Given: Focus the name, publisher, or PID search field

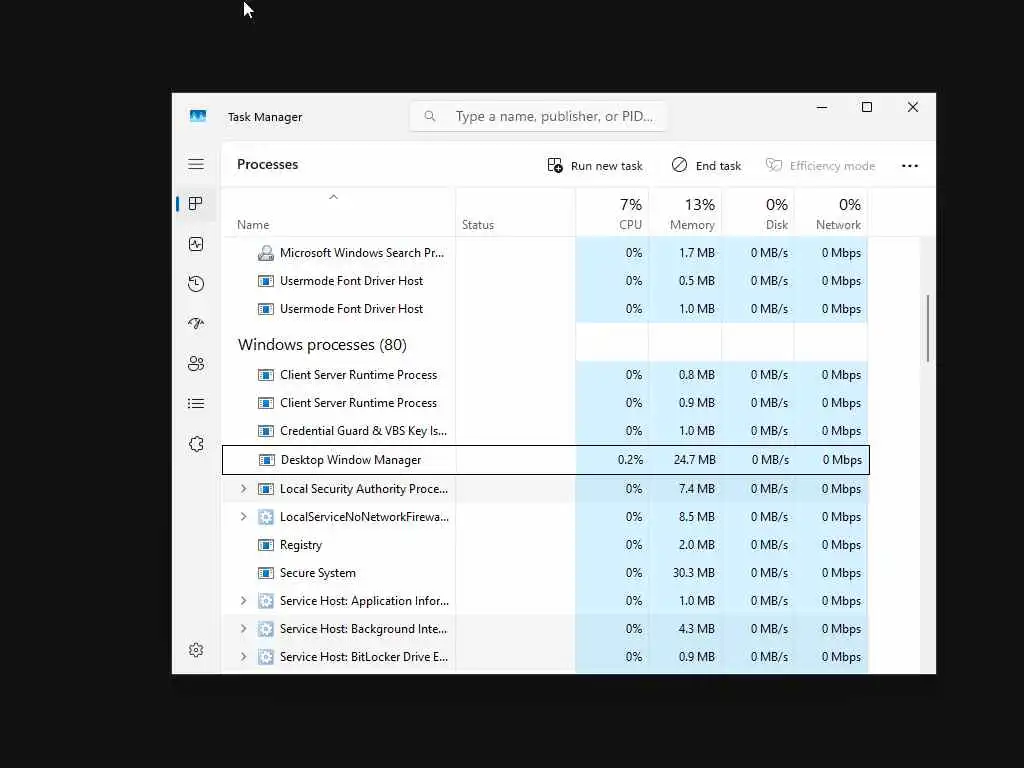Looking at the screenshot, I should 539,116.
